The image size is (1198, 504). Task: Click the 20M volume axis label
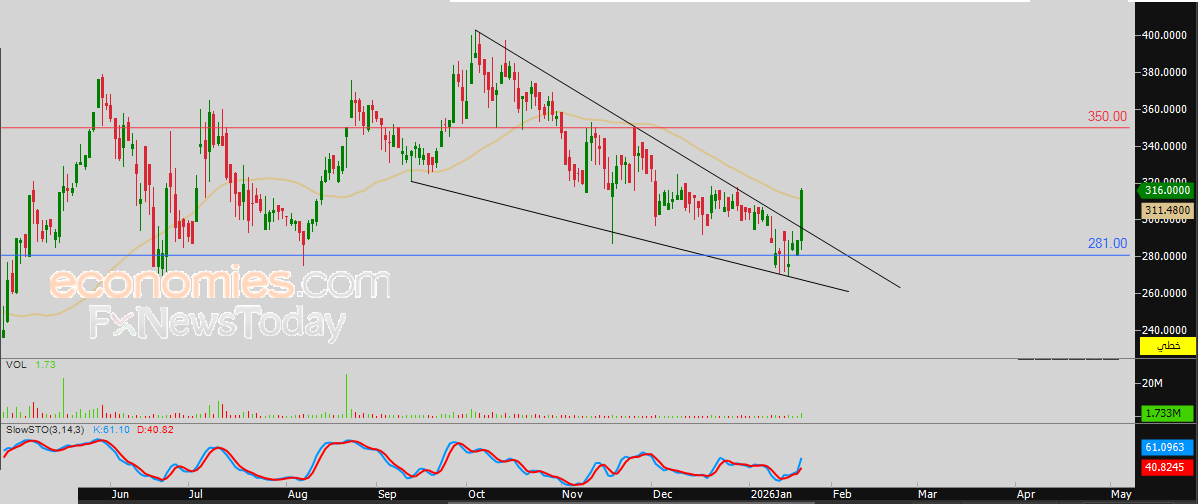1151,383
